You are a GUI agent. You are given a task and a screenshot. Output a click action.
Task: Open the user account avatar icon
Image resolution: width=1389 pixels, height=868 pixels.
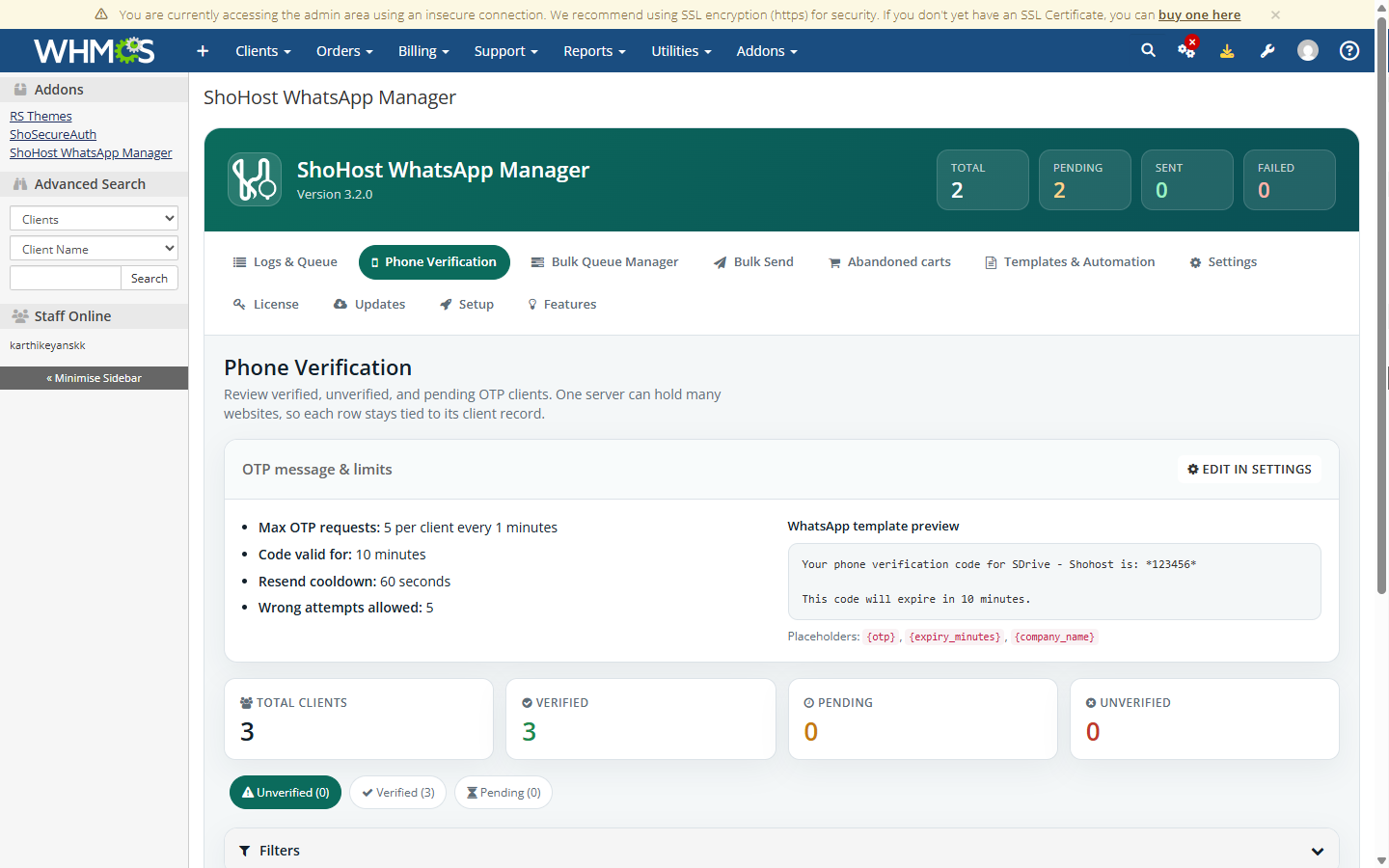tap(1308, 50)
